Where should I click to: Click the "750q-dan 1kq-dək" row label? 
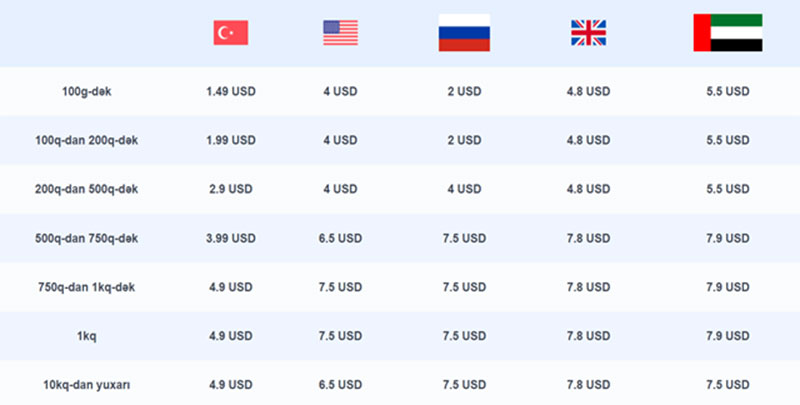click(86, 287)
